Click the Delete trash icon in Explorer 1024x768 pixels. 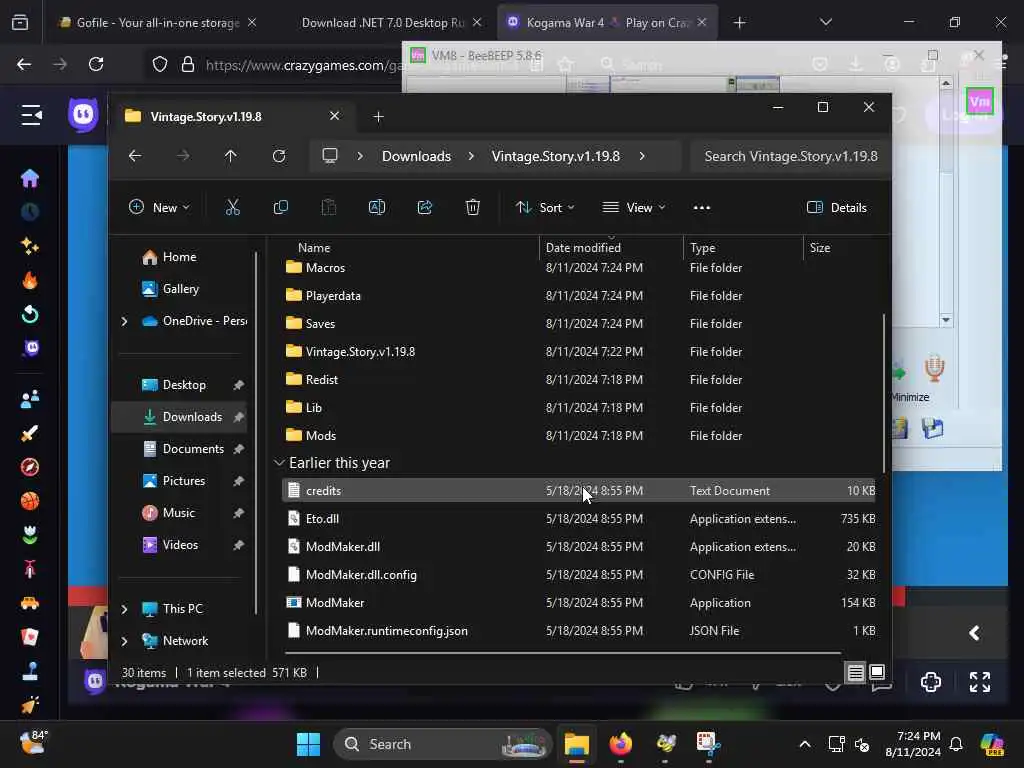(x=473, y=208)
